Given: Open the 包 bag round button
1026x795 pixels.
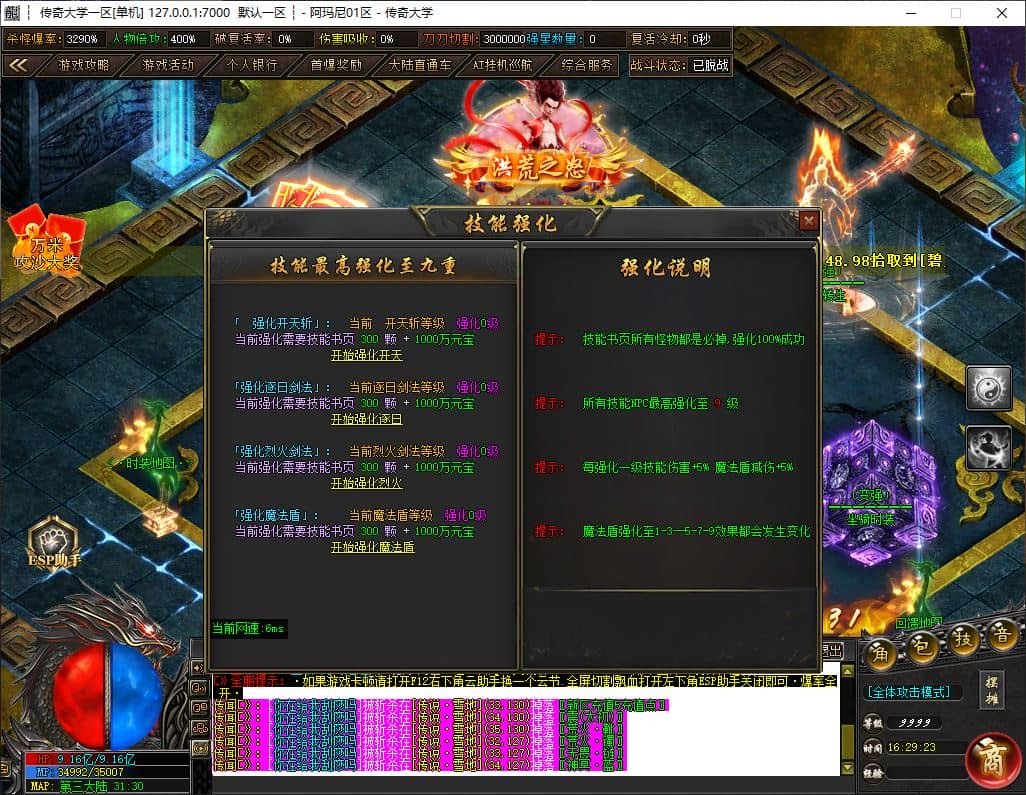Looking at the screenshot, I should (922, 648).
